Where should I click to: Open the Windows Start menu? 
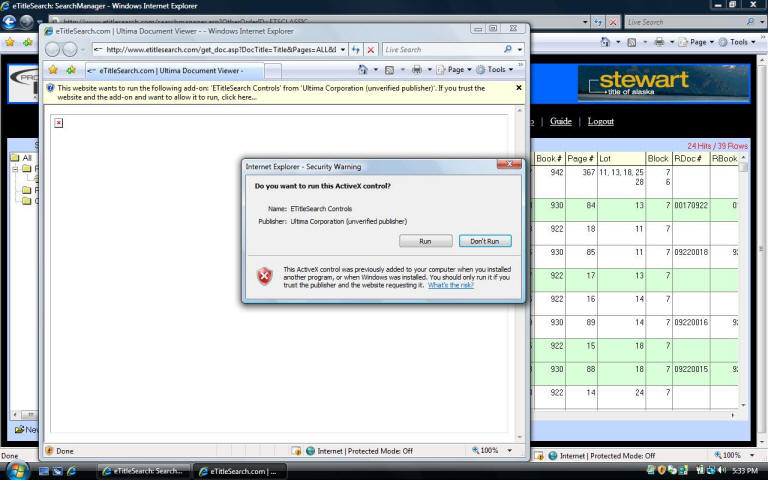point(16,471)
